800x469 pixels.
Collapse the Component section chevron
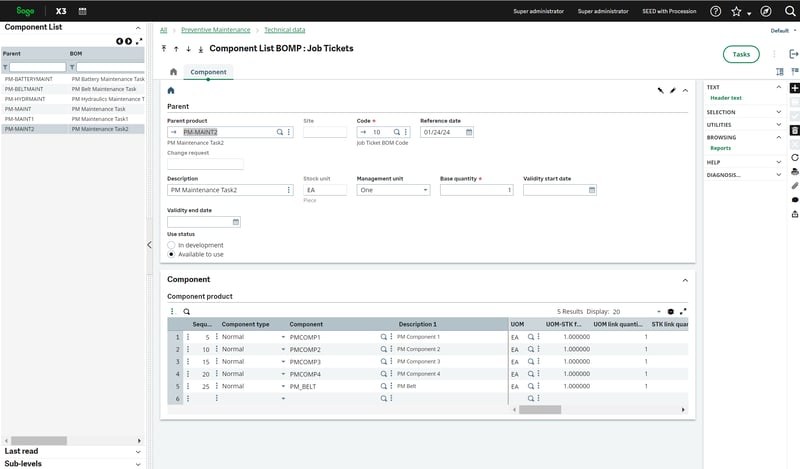click(685, 280)
